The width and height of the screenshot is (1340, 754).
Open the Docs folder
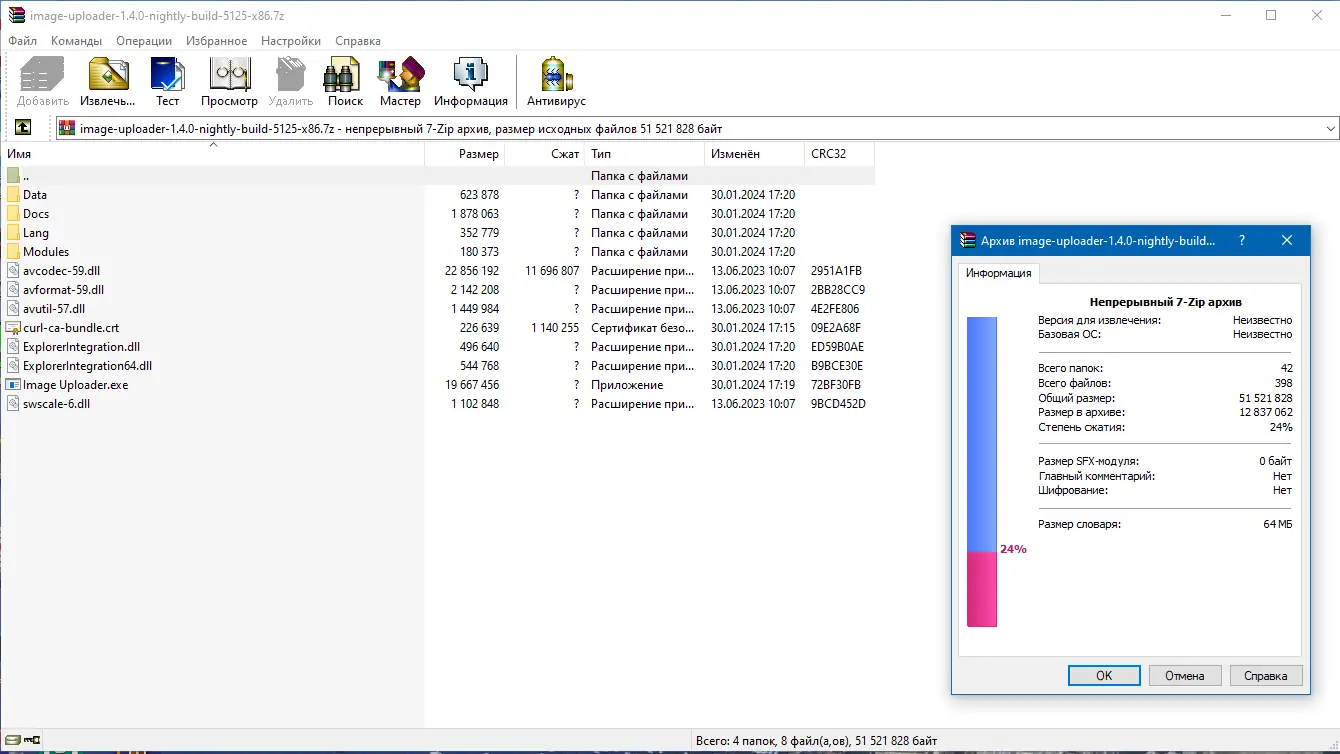click(33, 213)
